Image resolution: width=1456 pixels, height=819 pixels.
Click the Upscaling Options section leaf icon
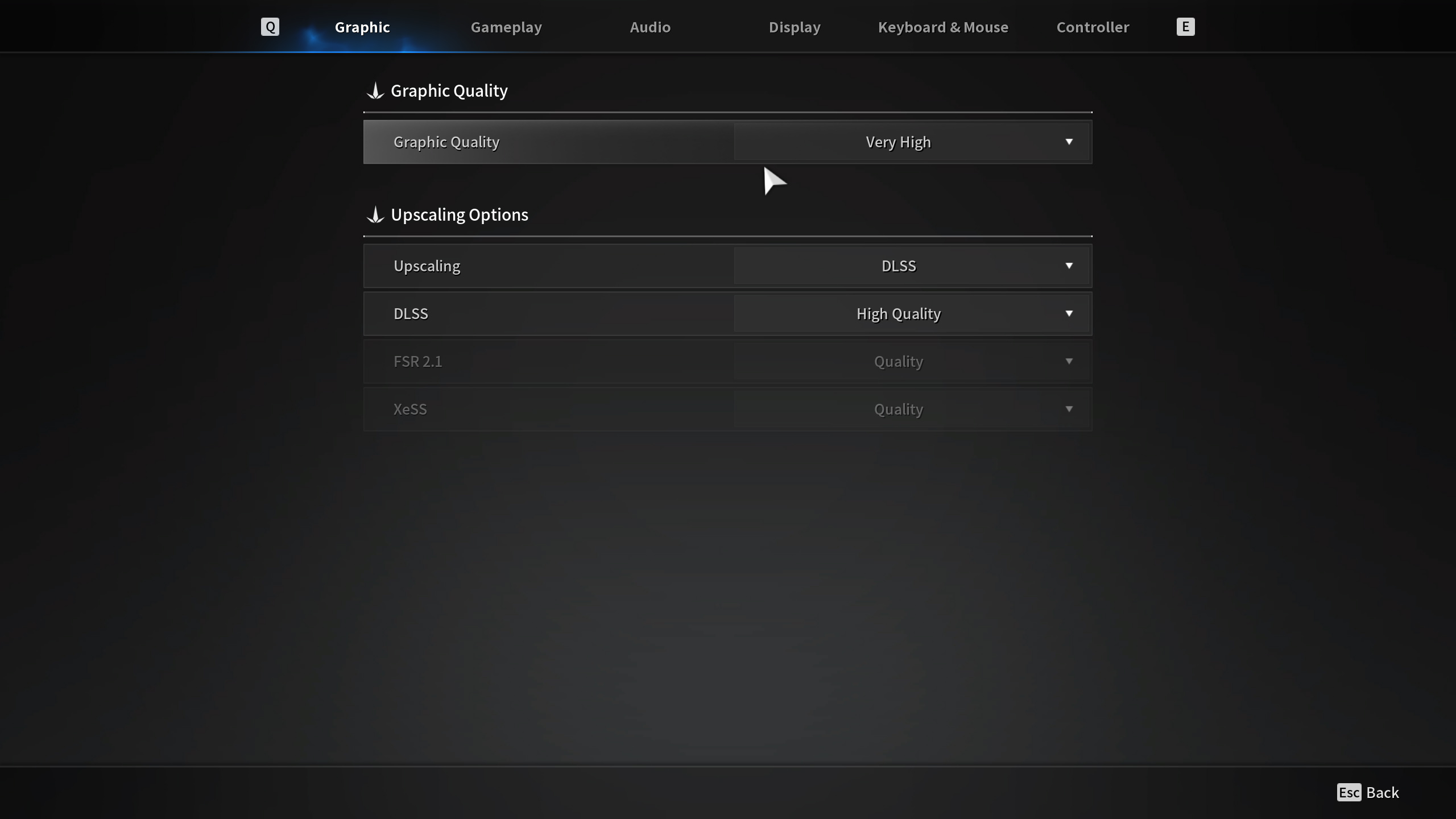point(375,215)
